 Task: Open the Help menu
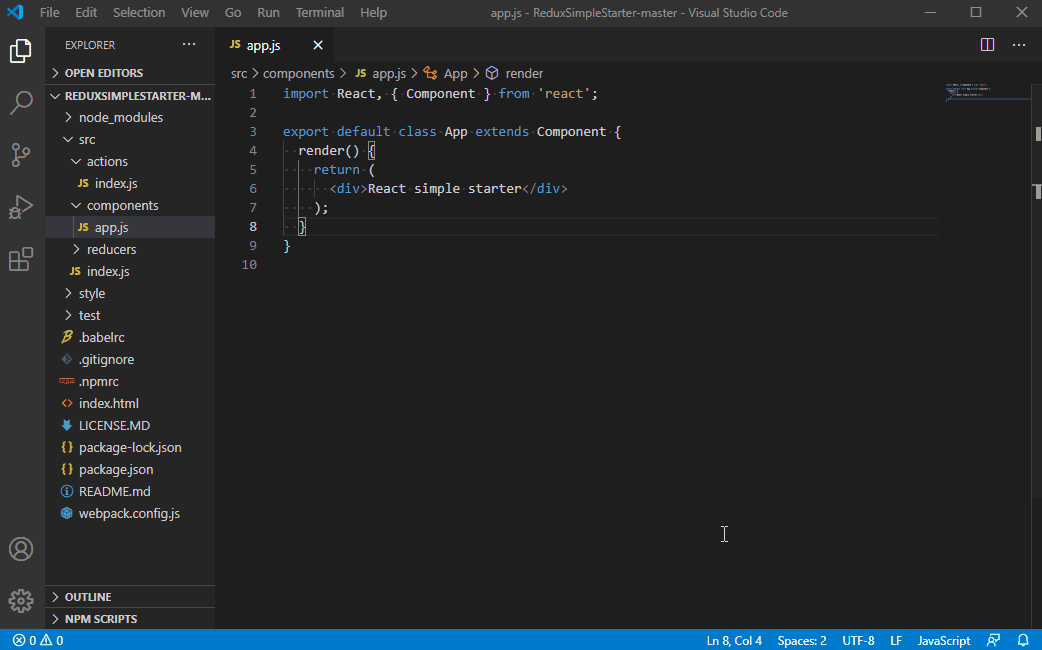pyautogui.click(x=373, y=13)
